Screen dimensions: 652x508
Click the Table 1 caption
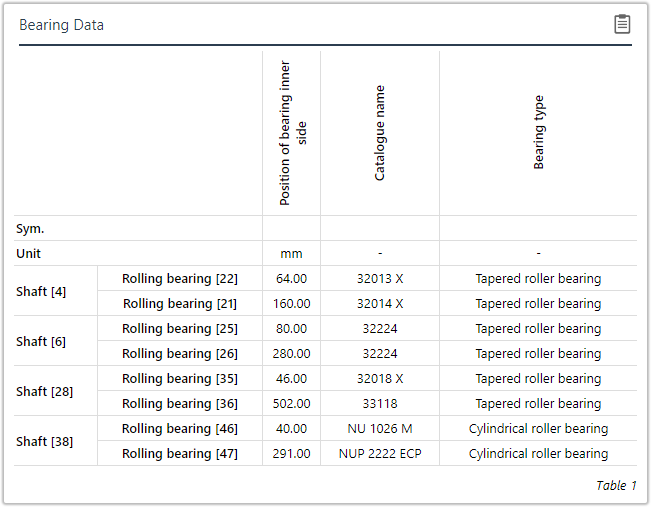[x=616, y=486]
